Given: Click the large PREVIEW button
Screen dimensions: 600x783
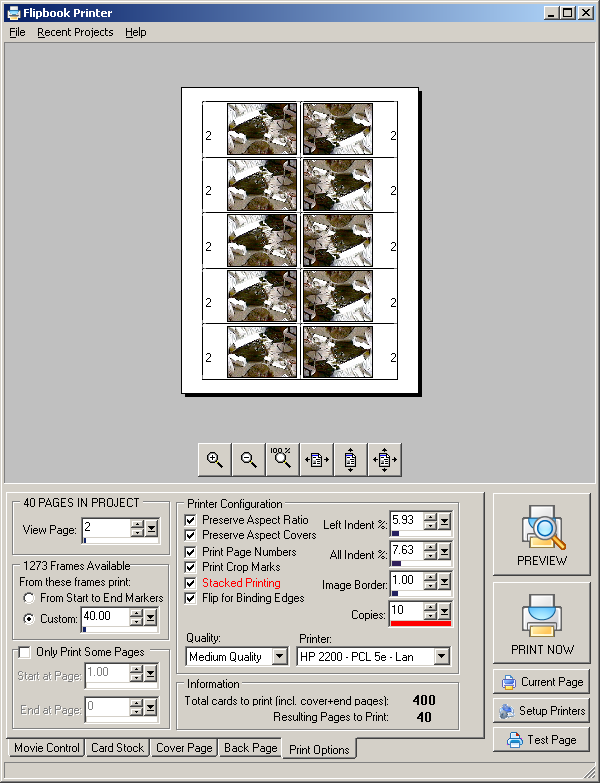Looking at the screenshot, I should (541, 535).
